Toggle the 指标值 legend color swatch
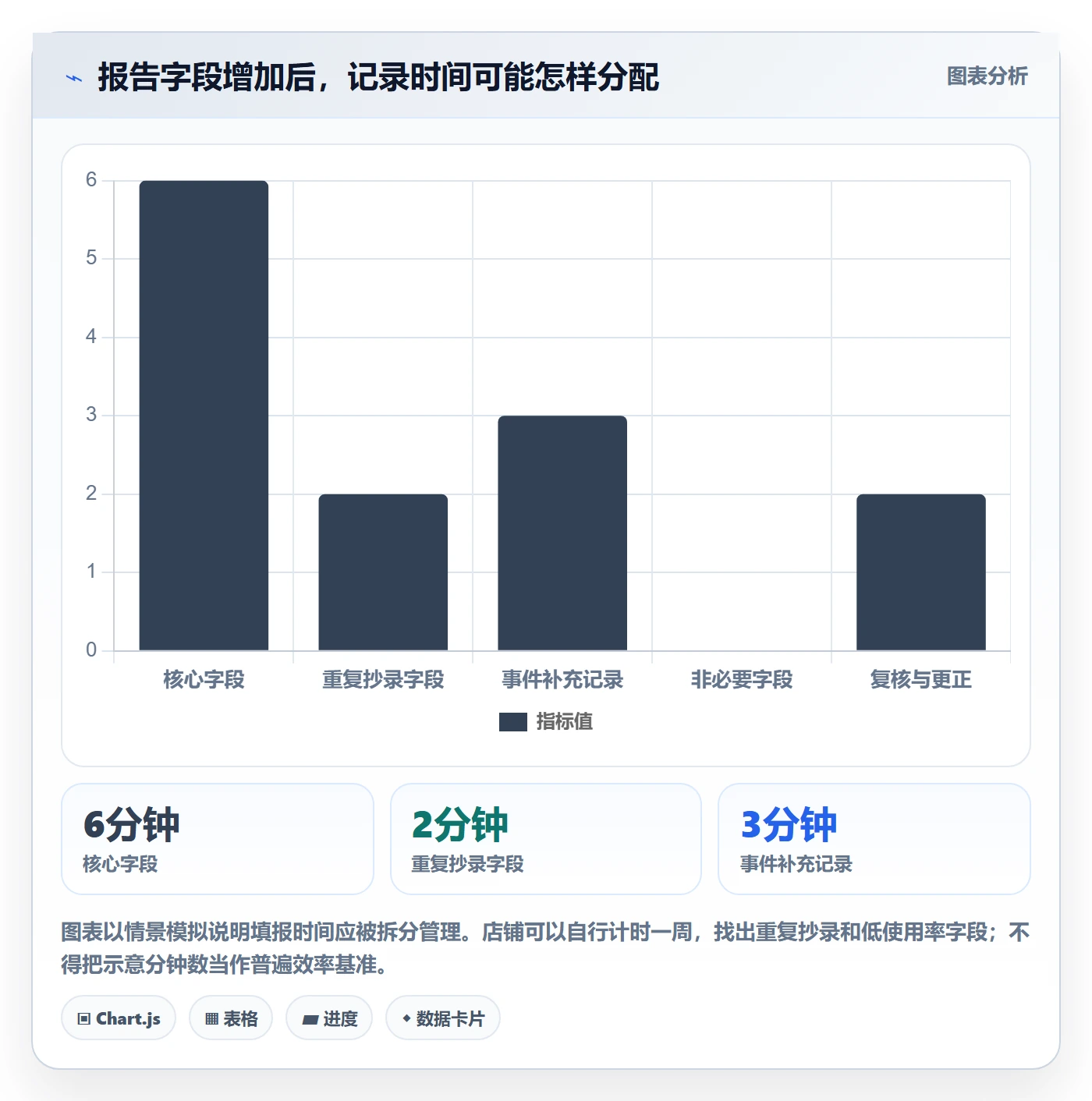 coord(513,722)
